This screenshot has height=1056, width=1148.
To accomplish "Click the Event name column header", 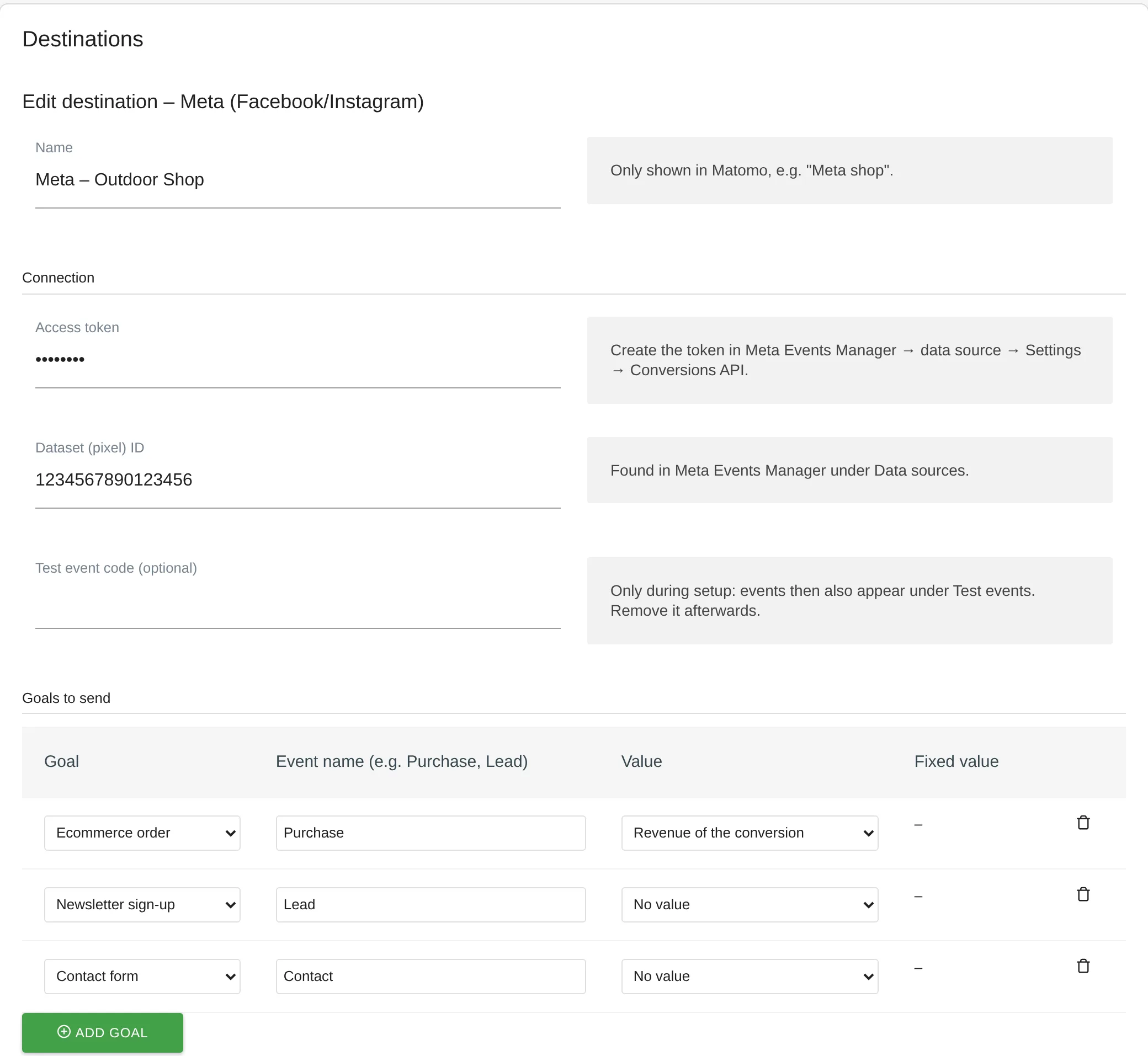I will pos(401,761).
